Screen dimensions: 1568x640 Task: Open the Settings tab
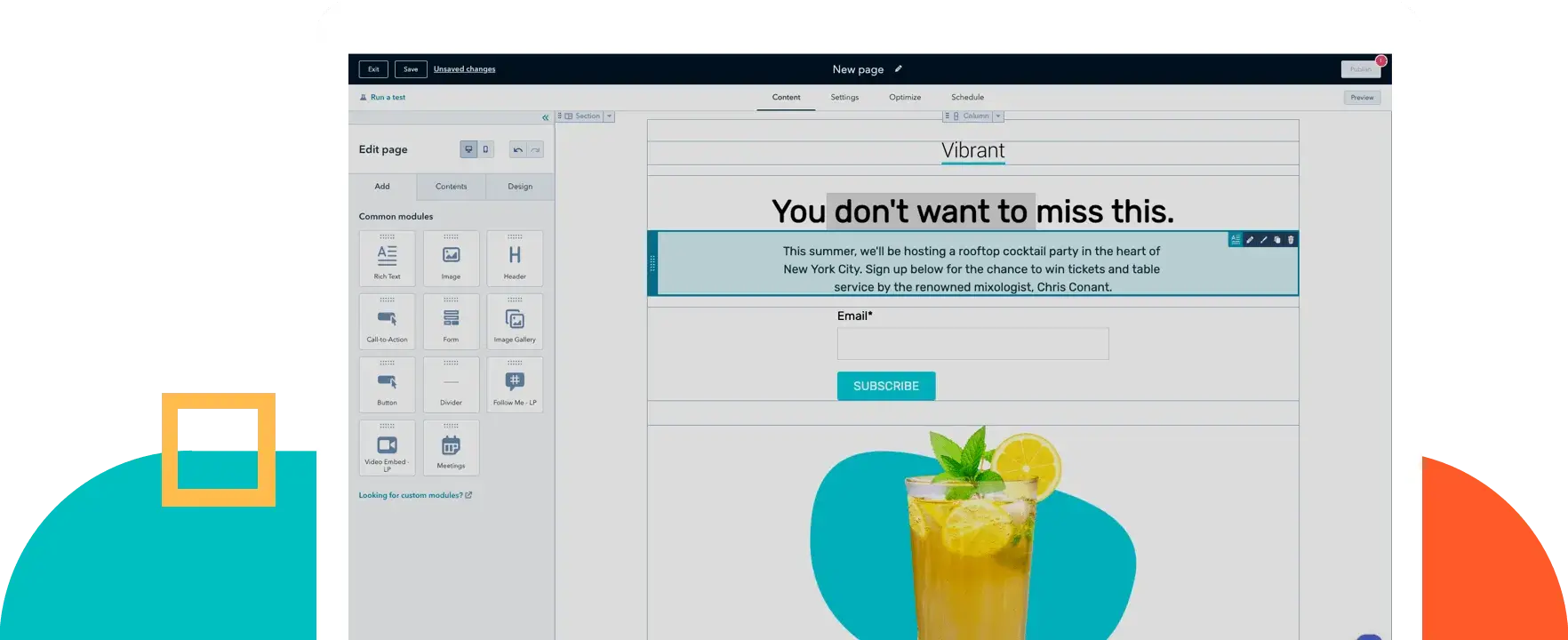click(x=844, y=97)
